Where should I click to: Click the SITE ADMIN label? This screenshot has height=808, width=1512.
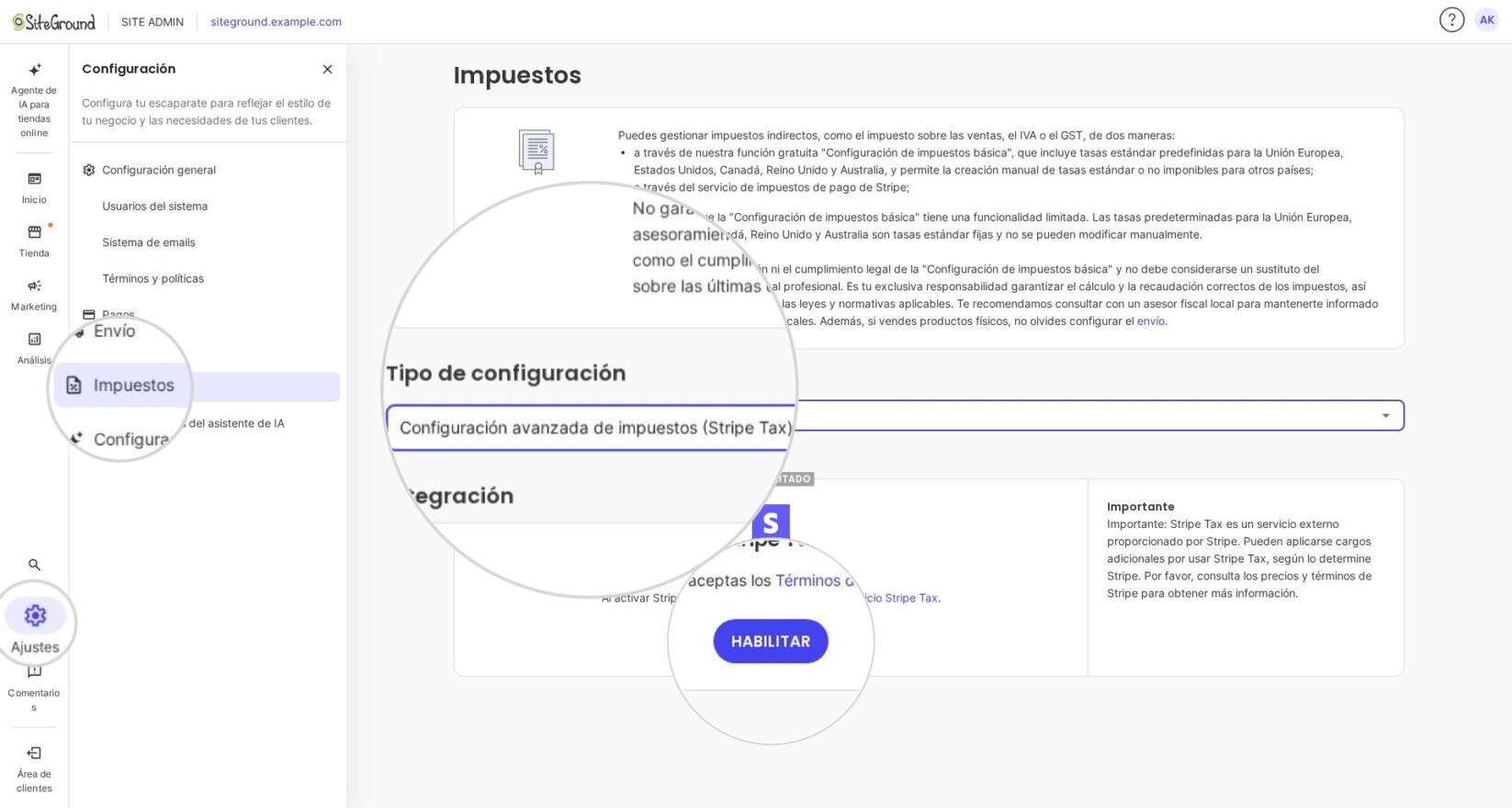(152, 22)
